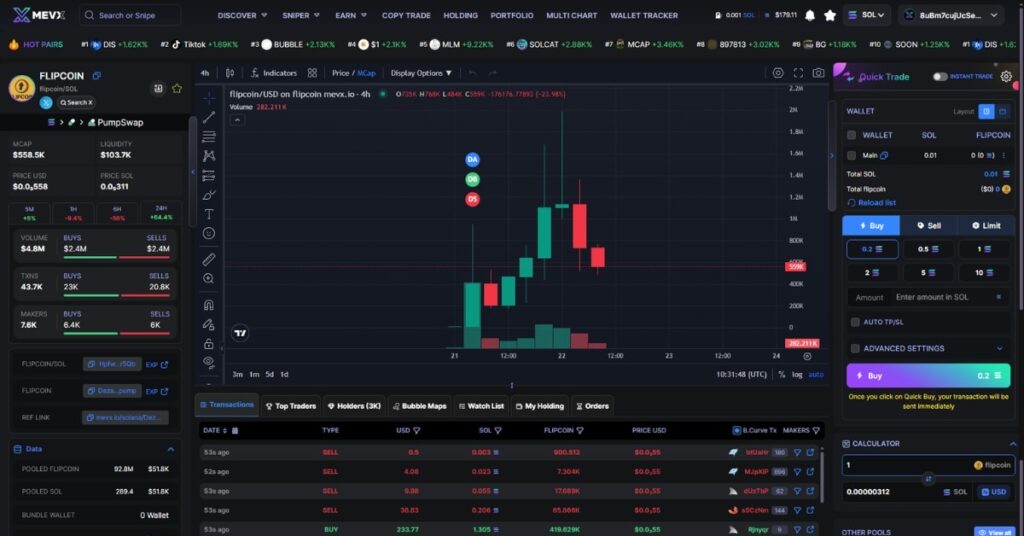Click the gradient Buy 0.2 button

tap(928, 375)
